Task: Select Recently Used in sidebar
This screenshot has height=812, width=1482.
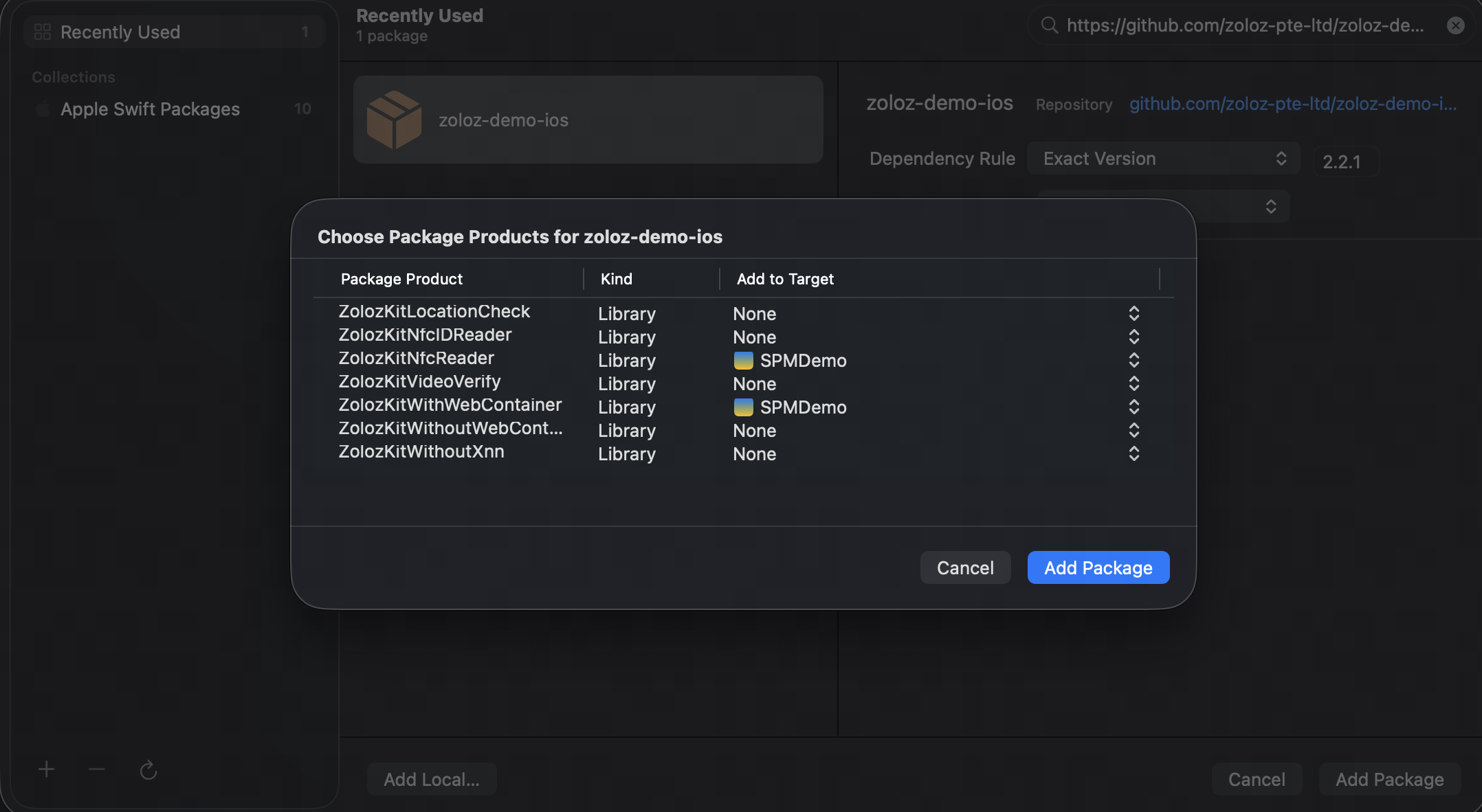Action: point(174,32)
